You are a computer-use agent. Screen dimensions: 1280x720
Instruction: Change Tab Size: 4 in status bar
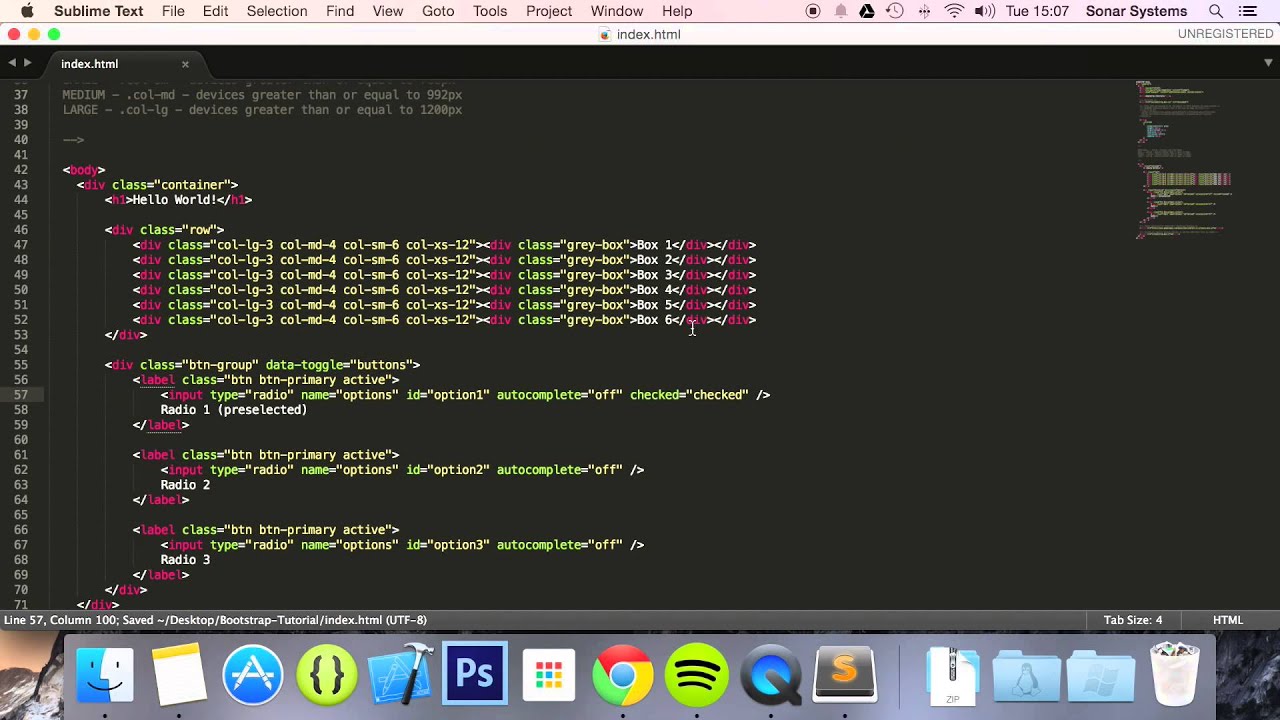pos(1133,620)
